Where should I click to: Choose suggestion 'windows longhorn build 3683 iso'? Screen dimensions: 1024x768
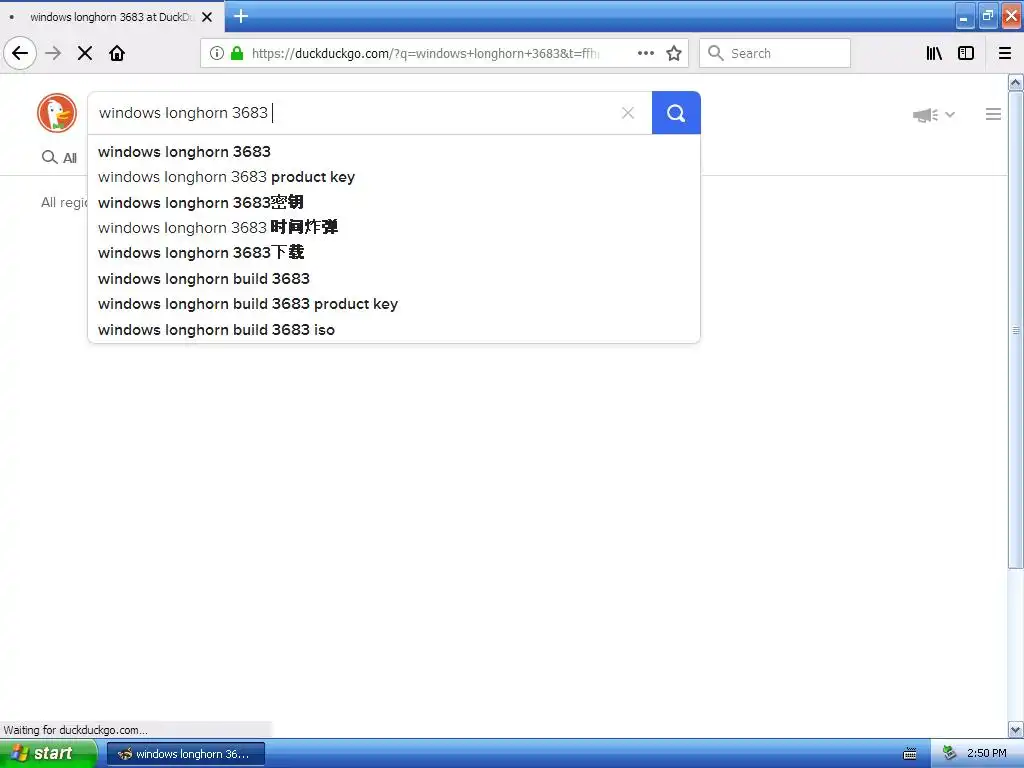click(x=394, y=330)
